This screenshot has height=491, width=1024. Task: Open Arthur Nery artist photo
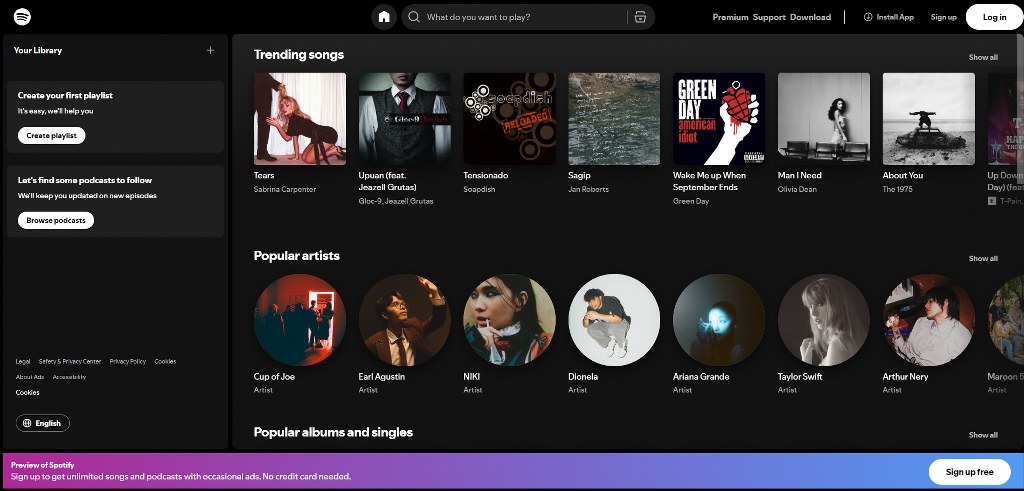click(x=929, y=320)
